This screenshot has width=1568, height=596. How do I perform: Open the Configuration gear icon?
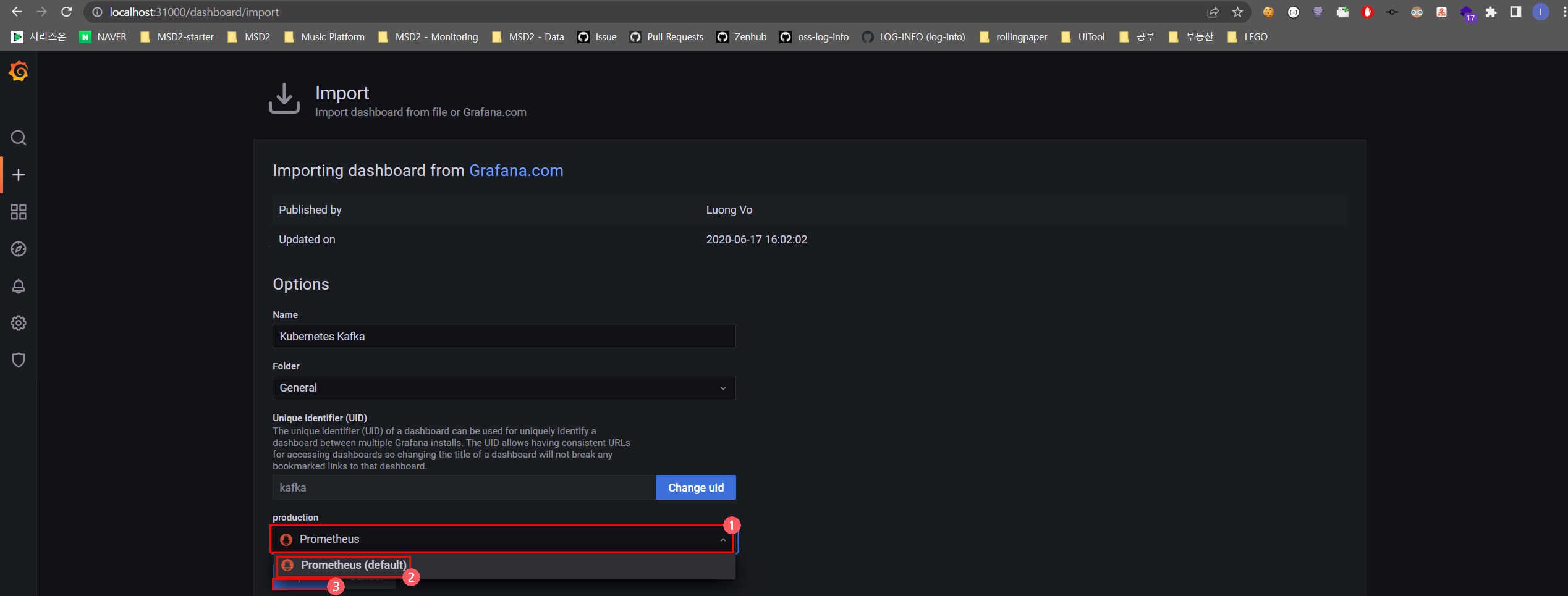pos(19,323)
